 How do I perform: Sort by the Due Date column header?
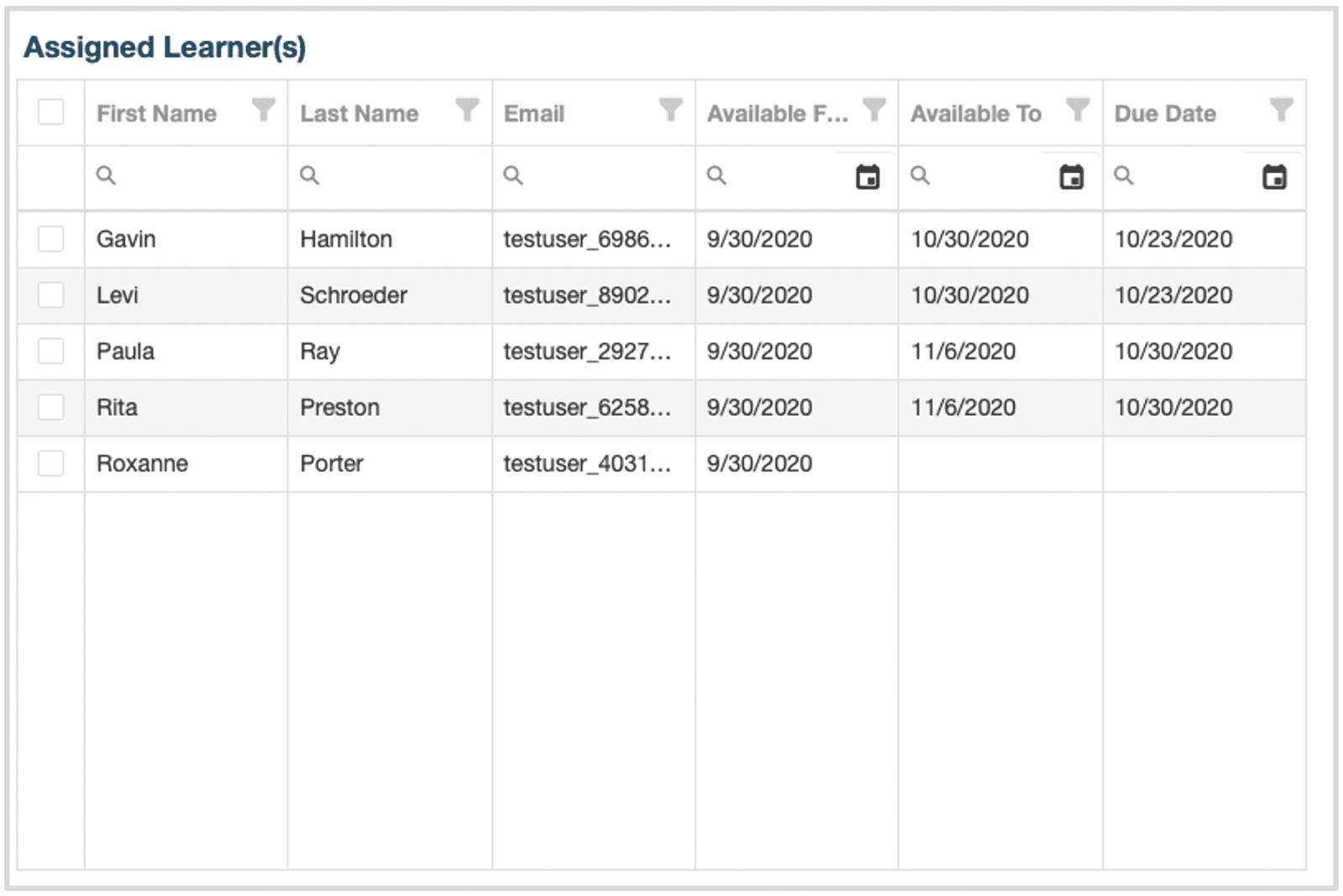point(1165,113)
